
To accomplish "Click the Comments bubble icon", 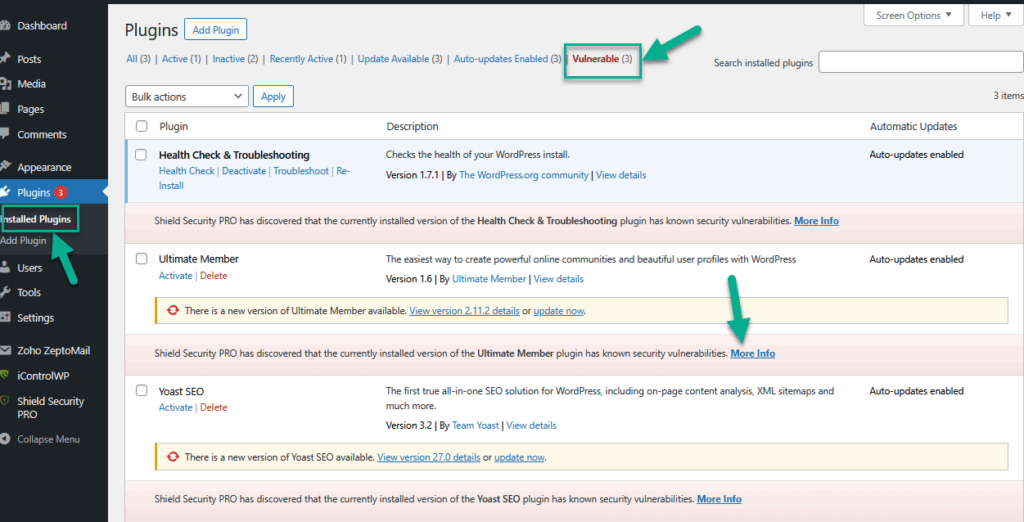I will pos(5,134).
